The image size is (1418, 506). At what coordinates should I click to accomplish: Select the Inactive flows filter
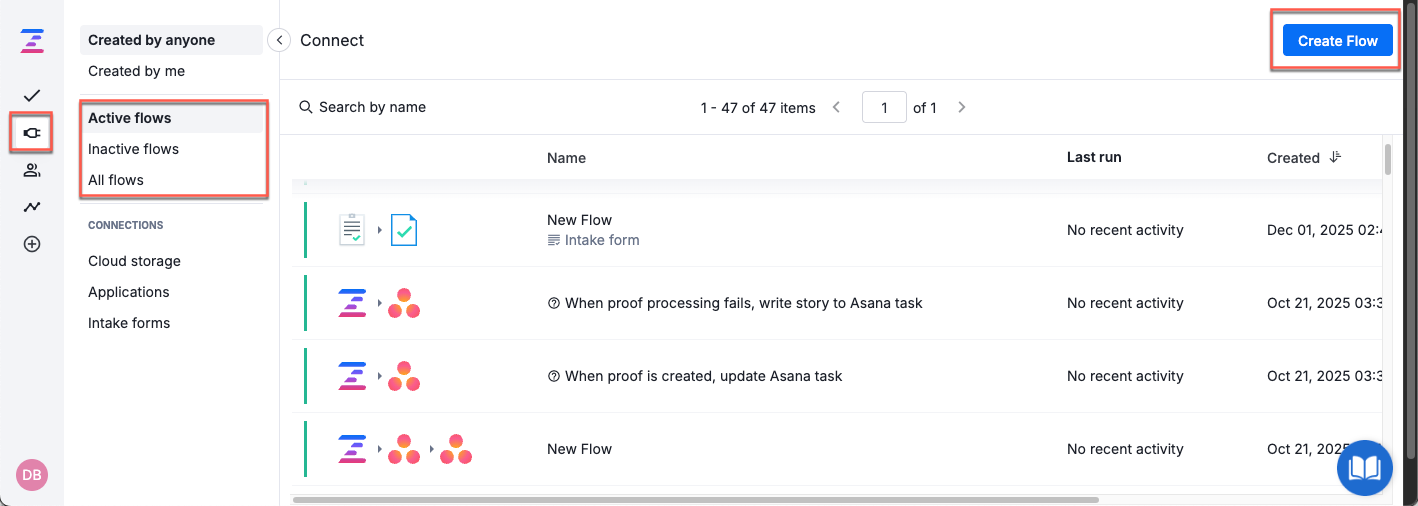tap(133, 149)
